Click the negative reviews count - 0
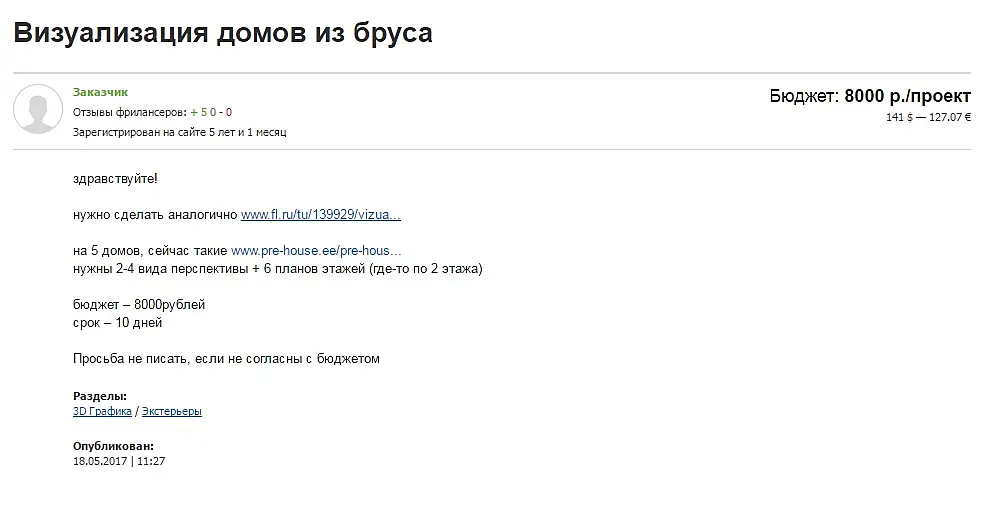Viewport: 1001px width, 505px height. pyautogui.click(x=225, y=112)
